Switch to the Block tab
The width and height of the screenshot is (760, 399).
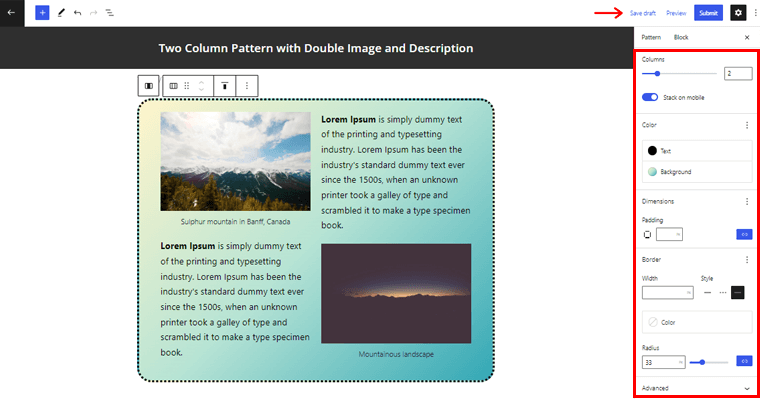point(681,37)
